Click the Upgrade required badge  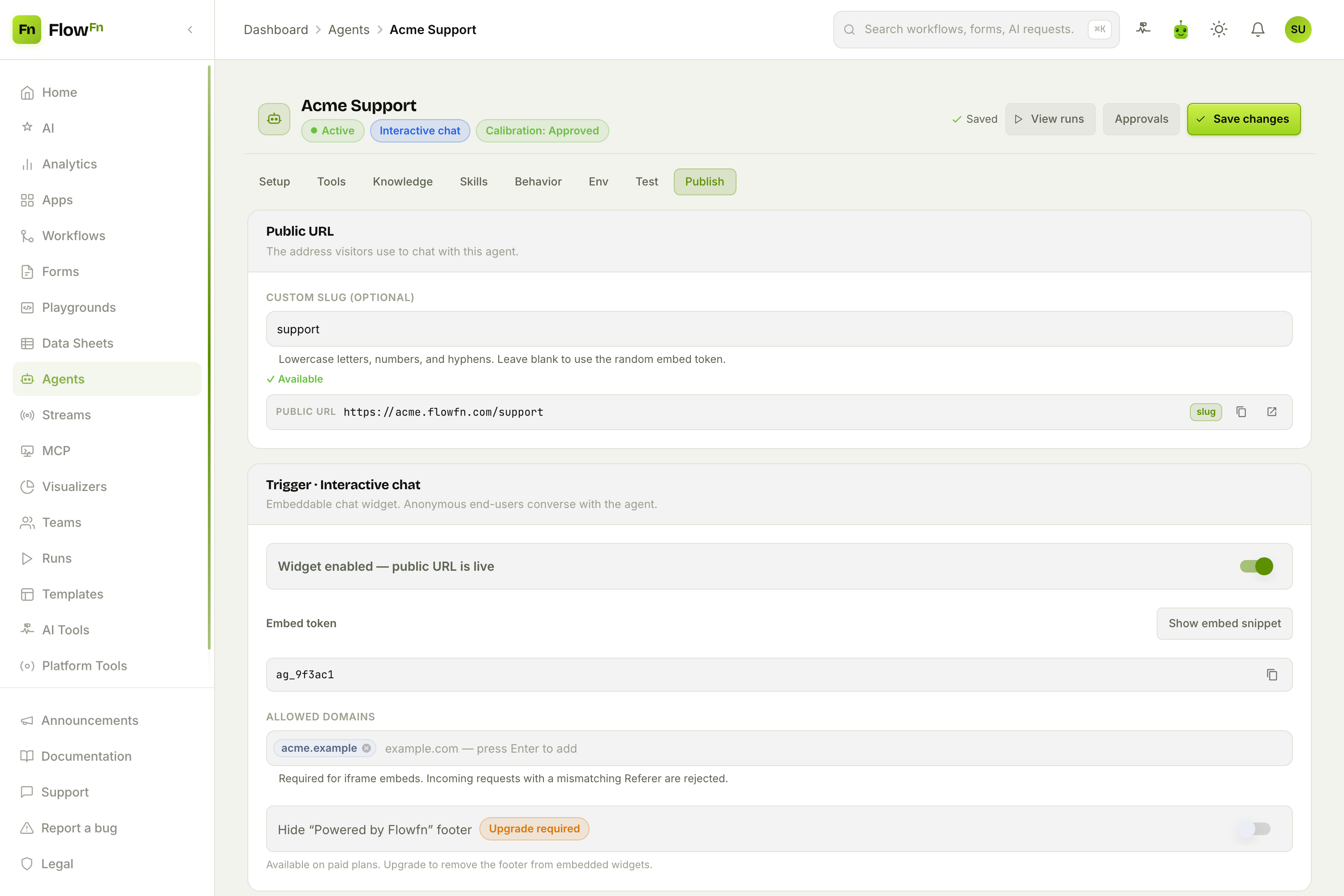pyautogui.click(x=534, y=828)
